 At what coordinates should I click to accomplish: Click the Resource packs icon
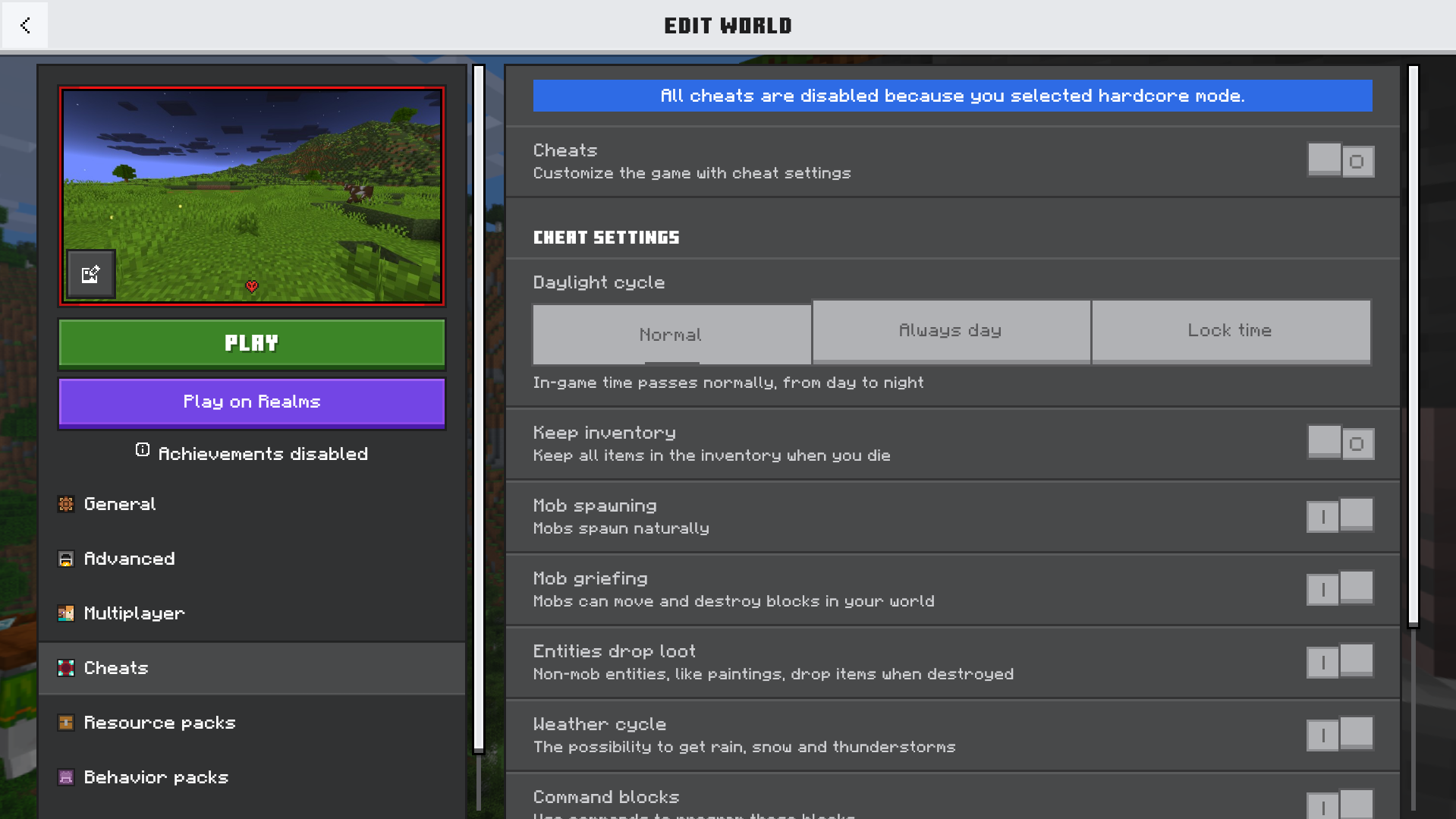66,723
